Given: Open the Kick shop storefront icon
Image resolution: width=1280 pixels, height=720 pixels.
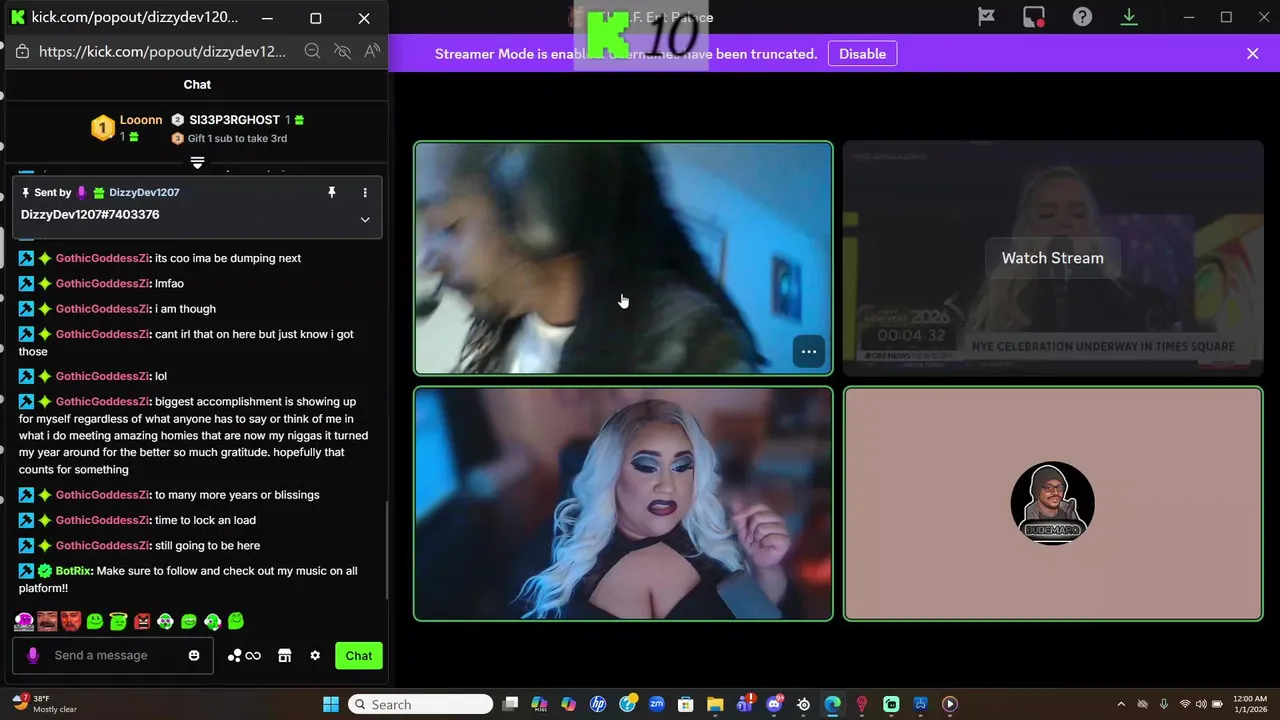Looking at the screenshot, I should pos(285,655).
